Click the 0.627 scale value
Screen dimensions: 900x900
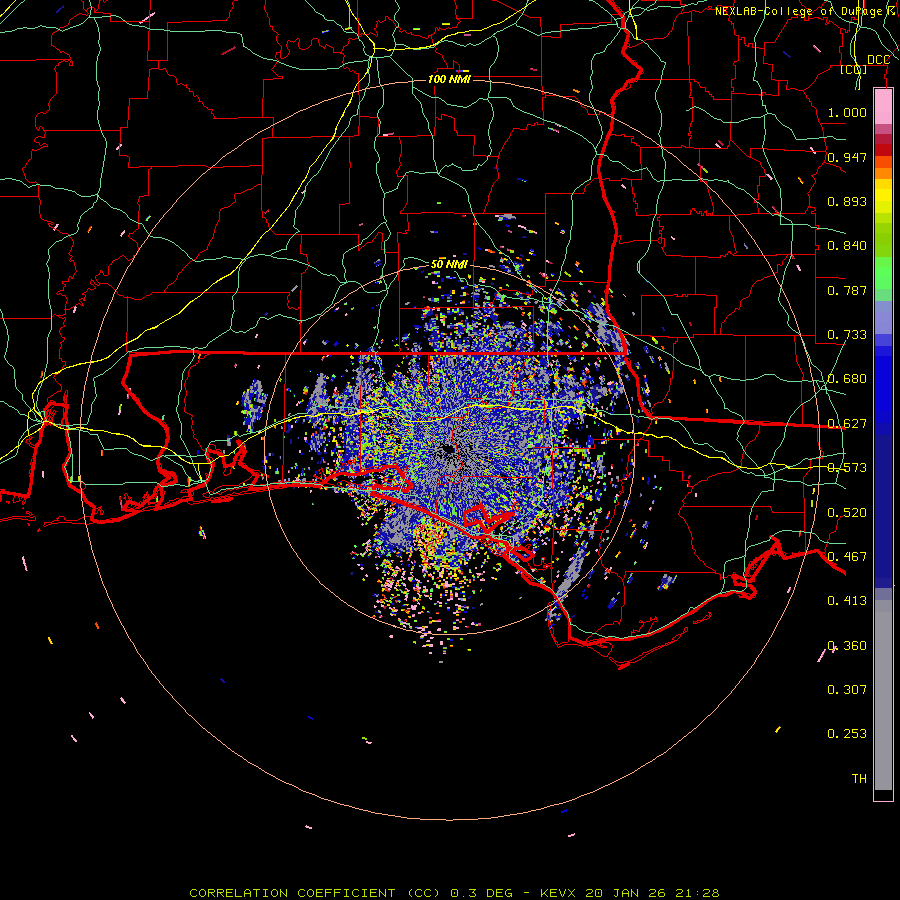point(847,424)
